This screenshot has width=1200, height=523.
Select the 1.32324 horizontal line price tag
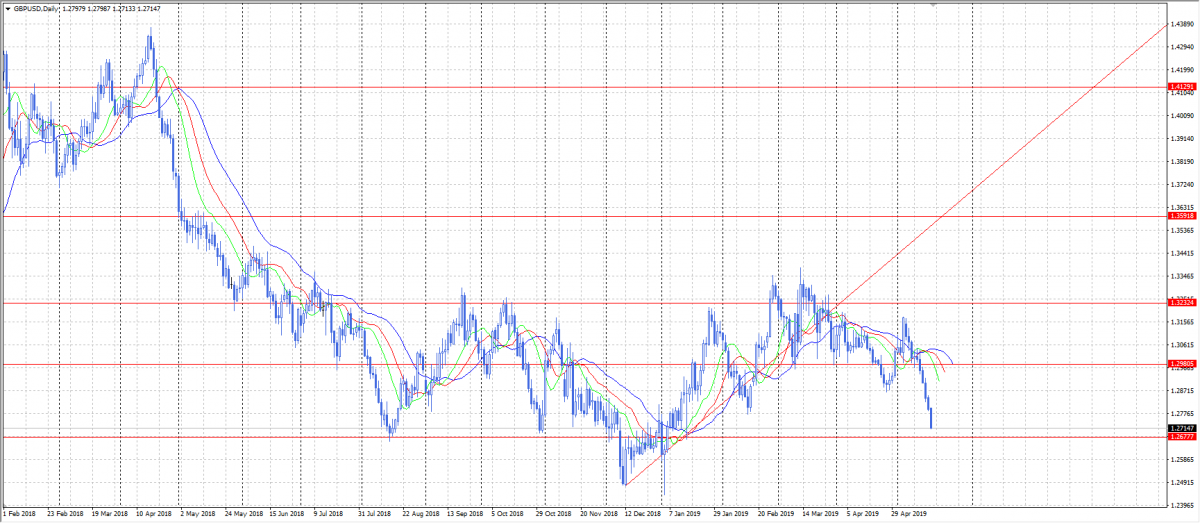coord(1183,303)
